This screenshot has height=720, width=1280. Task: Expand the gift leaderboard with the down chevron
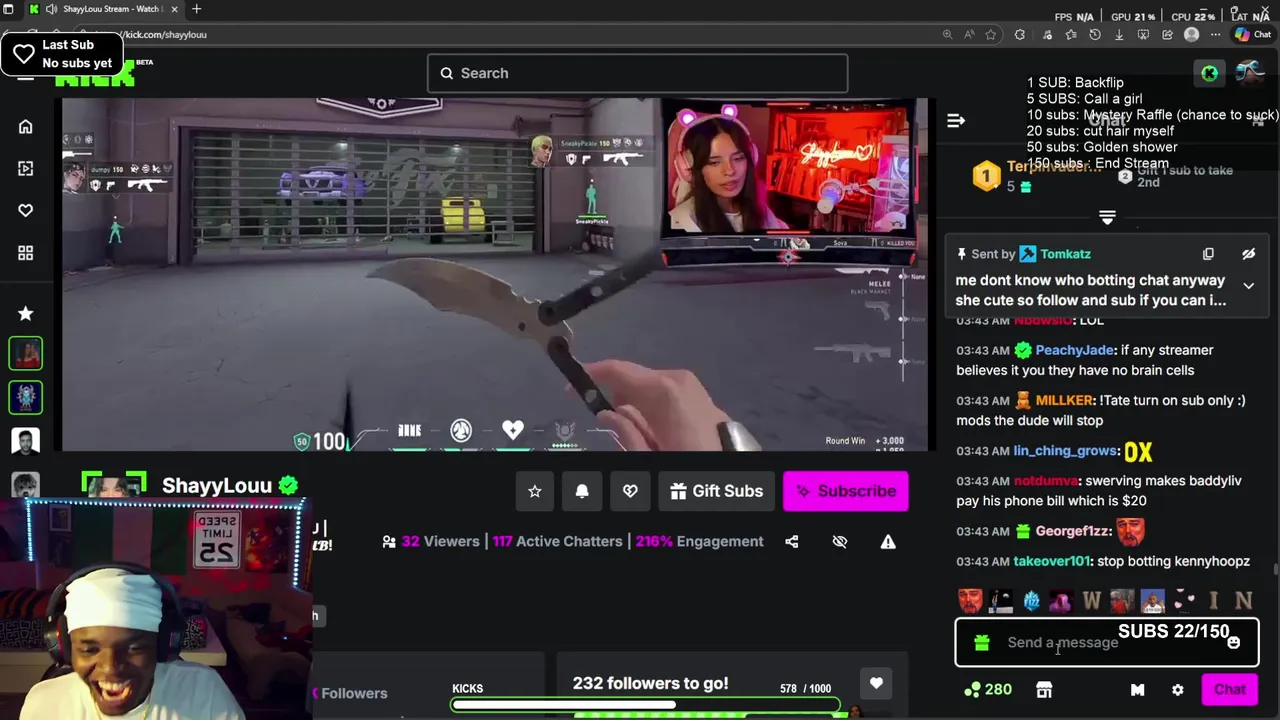pyautogui.click(x=1107, y=217)
